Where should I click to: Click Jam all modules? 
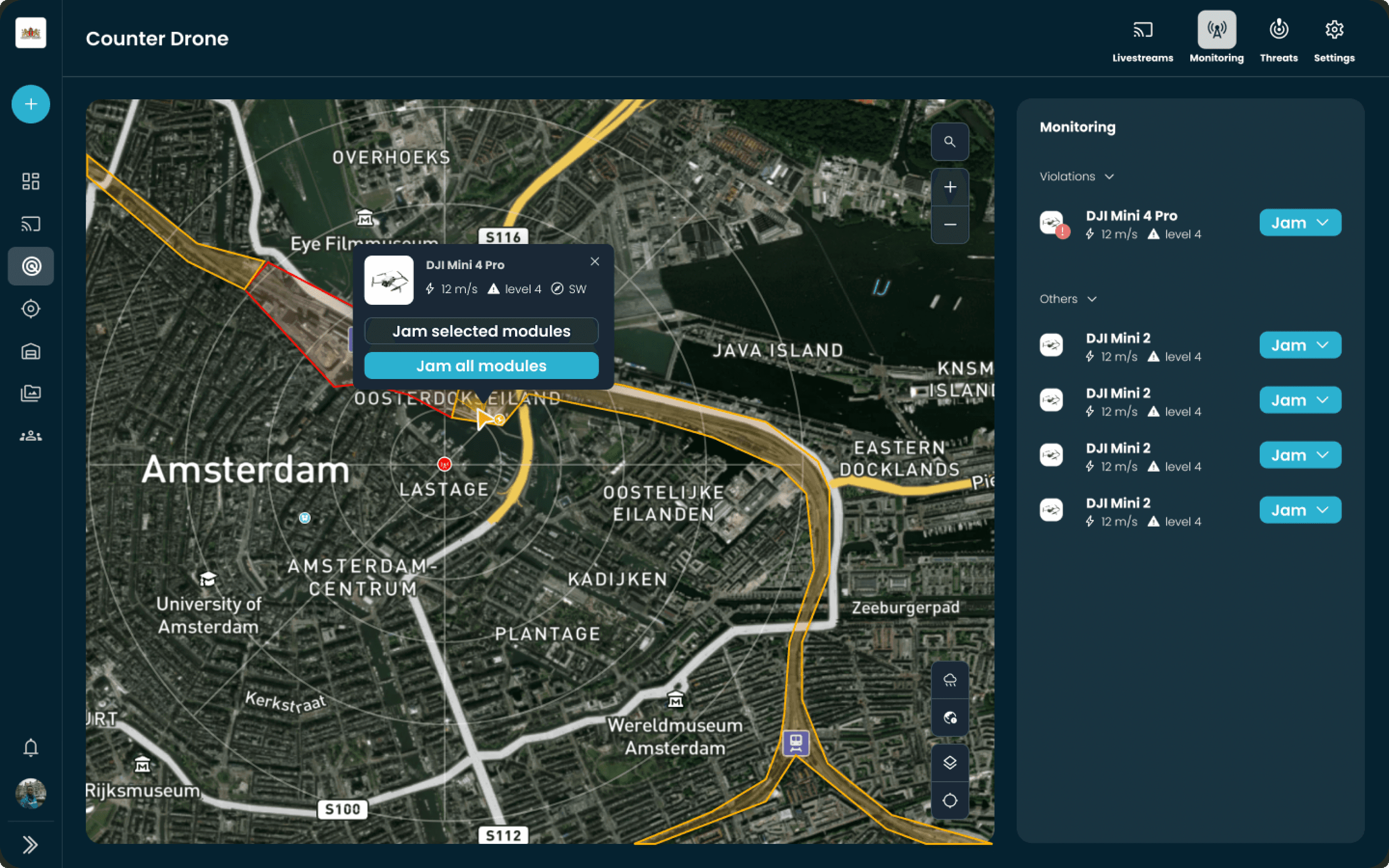click(x=481, y=366)
